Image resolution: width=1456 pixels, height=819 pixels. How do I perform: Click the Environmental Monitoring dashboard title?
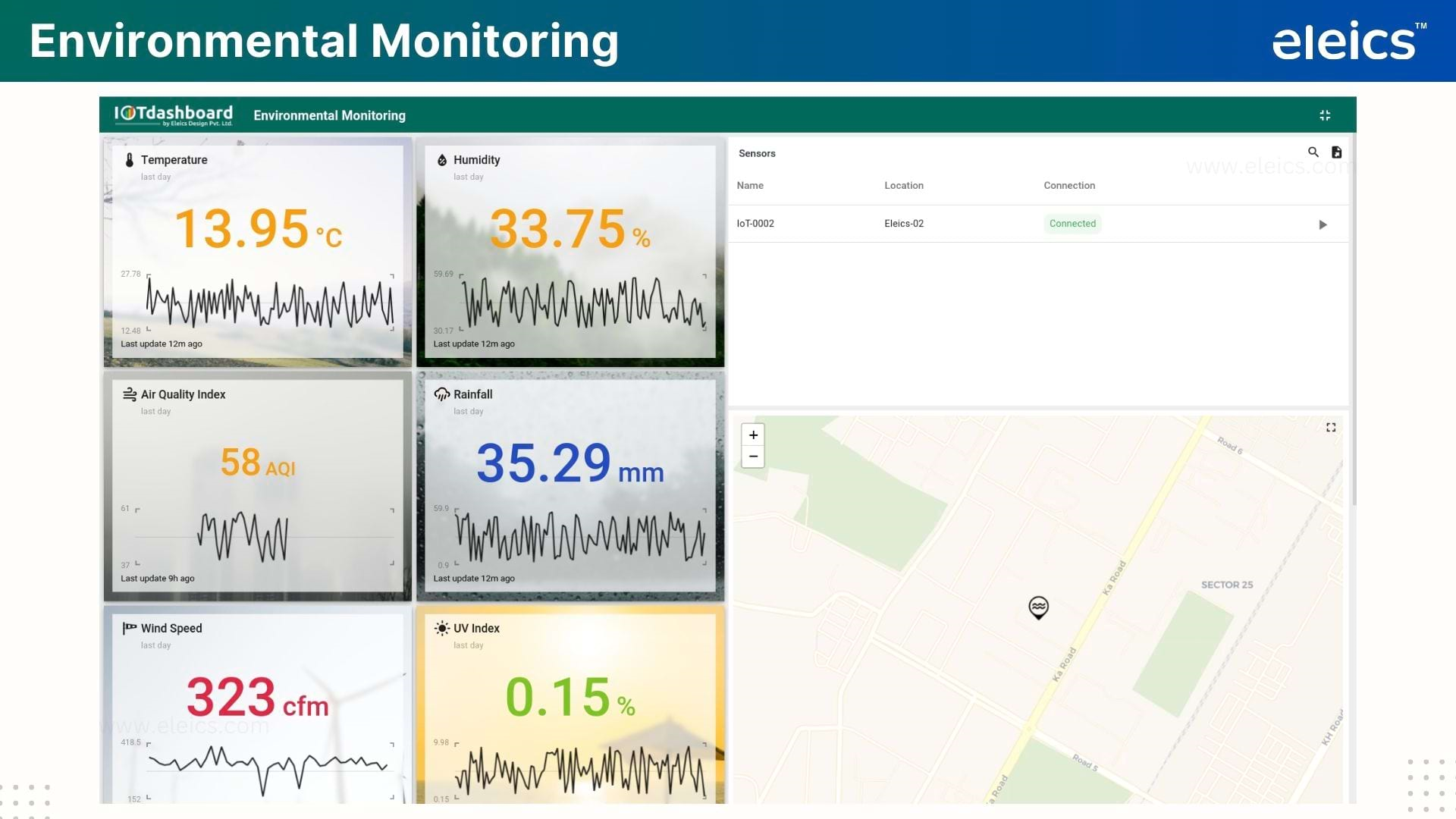pos(329,115)
